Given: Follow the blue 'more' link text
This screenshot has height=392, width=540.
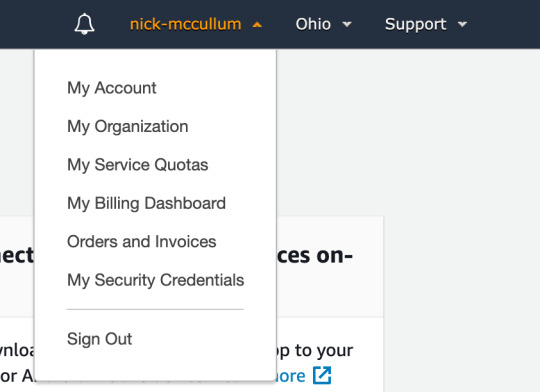Looking at the screenshot, I should click(291, 376).
